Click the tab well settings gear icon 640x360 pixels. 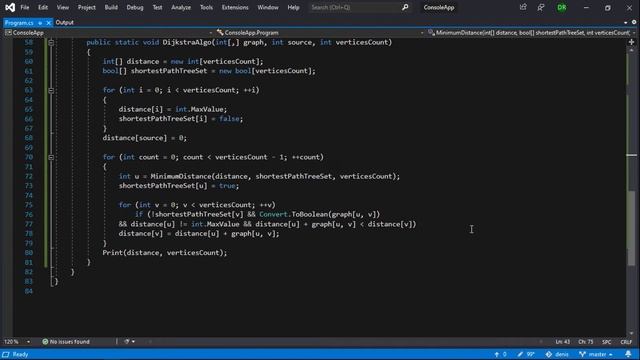[634, 22]
